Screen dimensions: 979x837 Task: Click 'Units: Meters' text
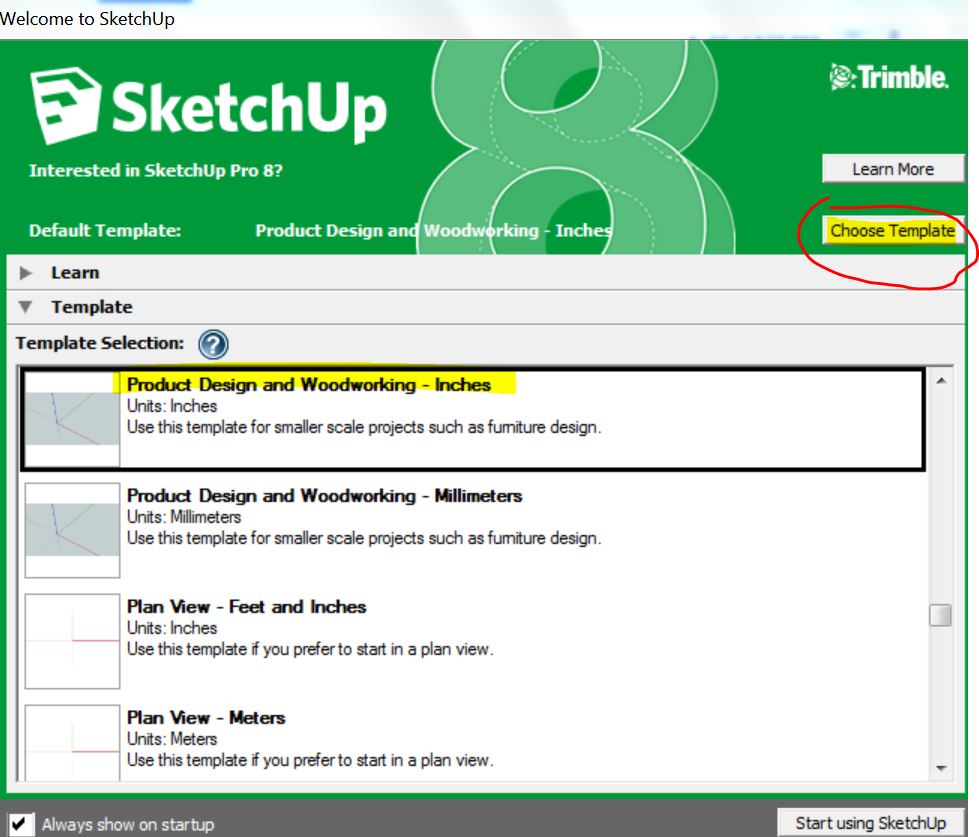pos(172,739)
